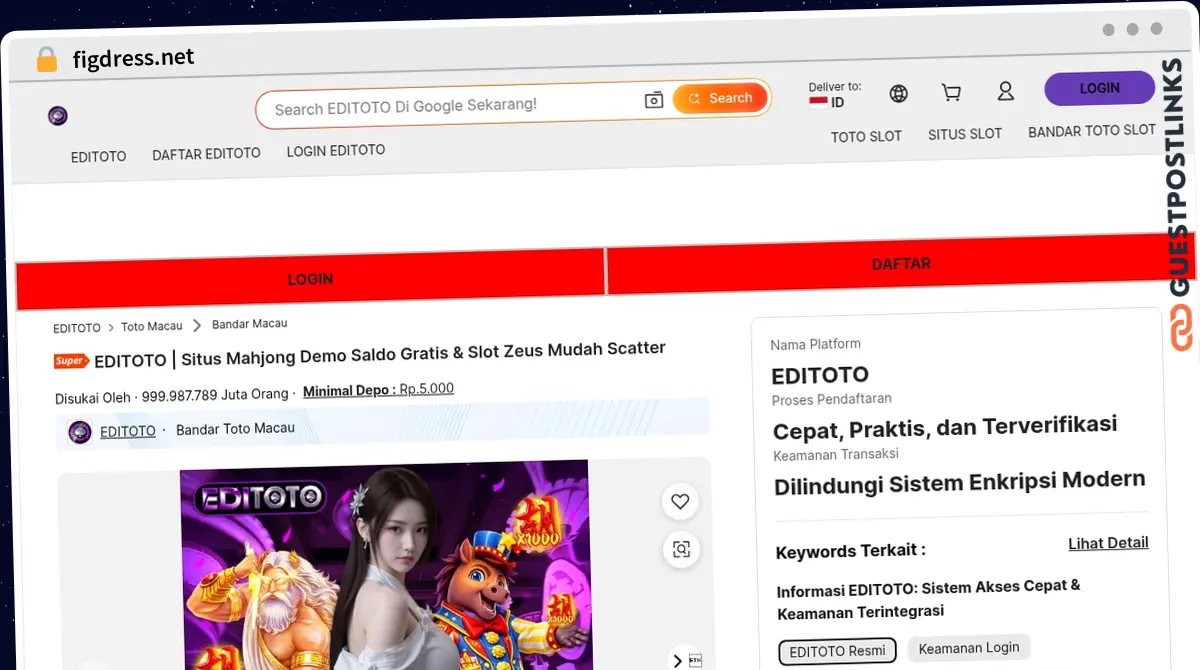Click the visual search scan icon on image
This screenshot has height=670, width=1200.
pos(681,549)
